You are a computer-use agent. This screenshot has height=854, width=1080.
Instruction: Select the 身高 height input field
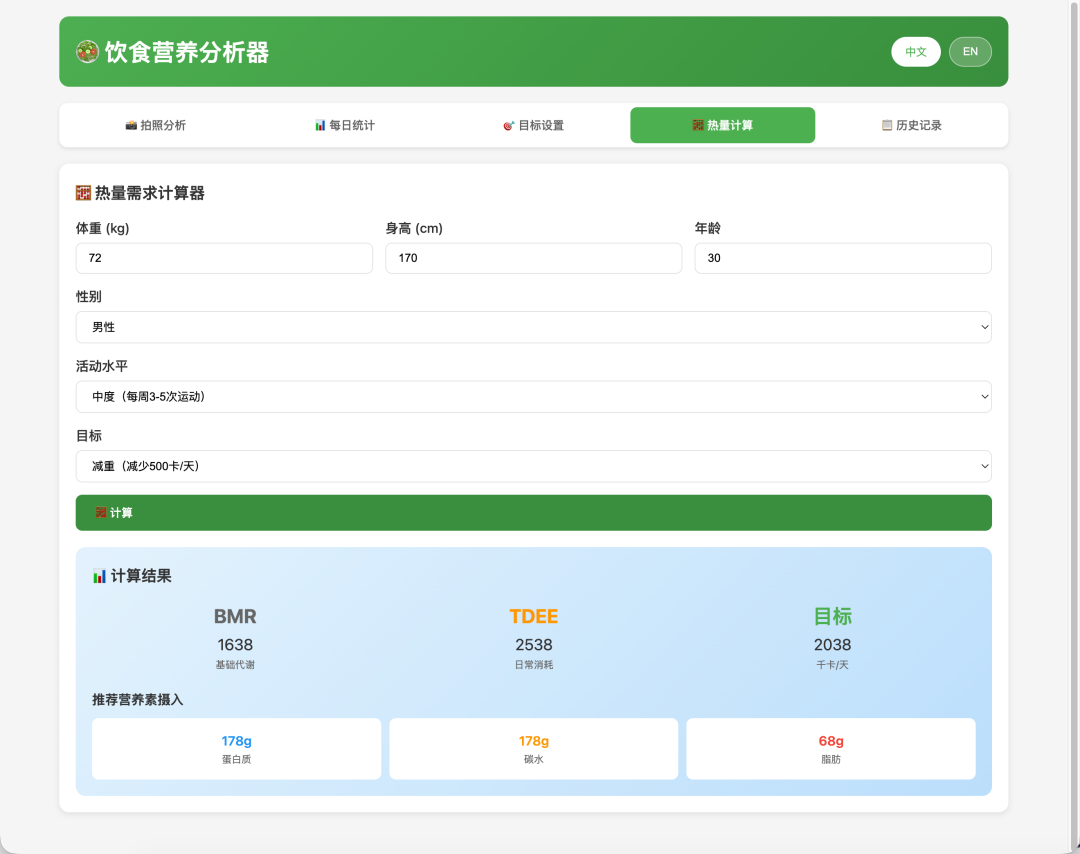click(533, 257)
